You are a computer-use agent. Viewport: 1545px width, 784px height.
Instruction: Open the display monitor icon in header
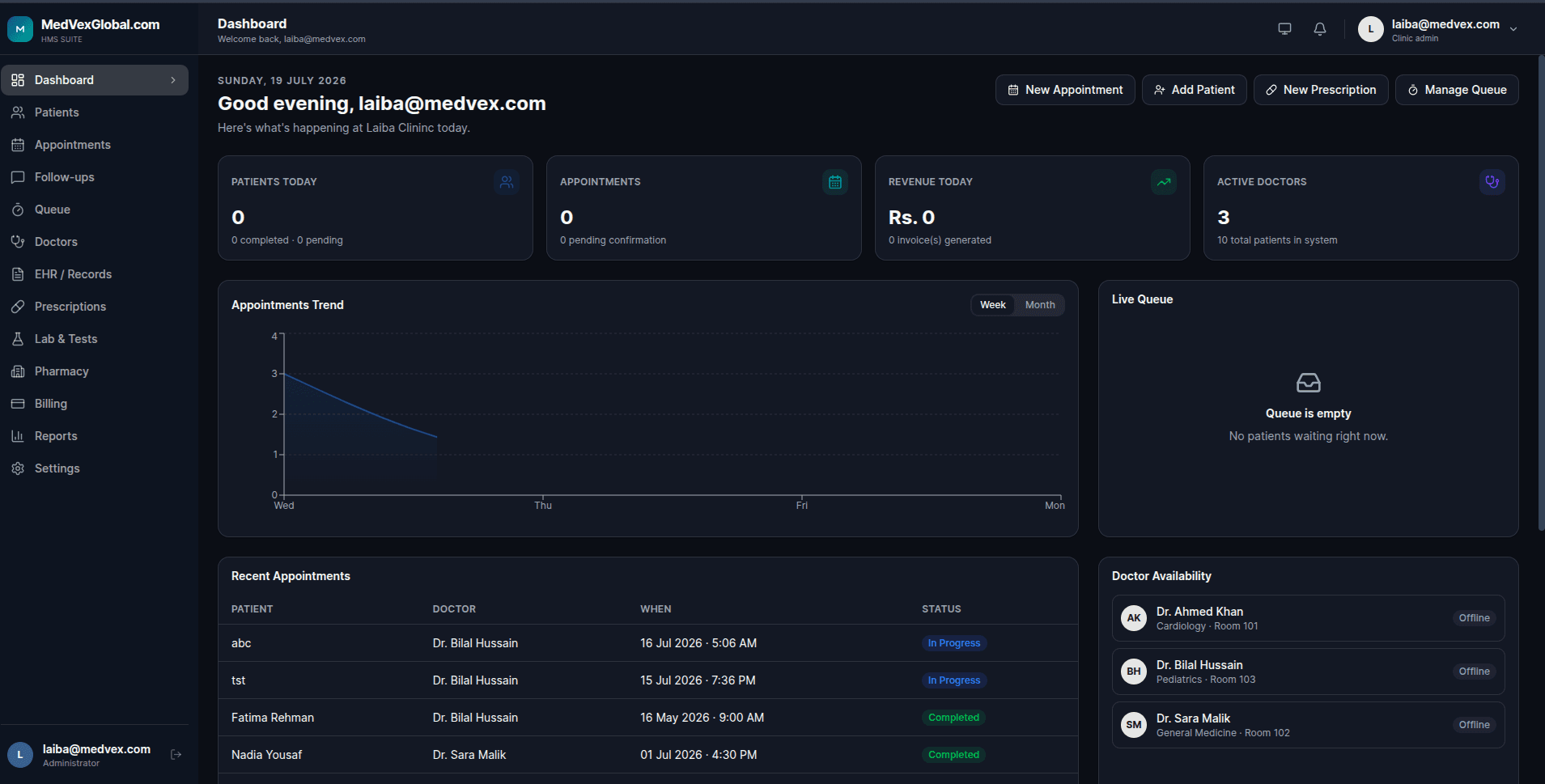1284,29
